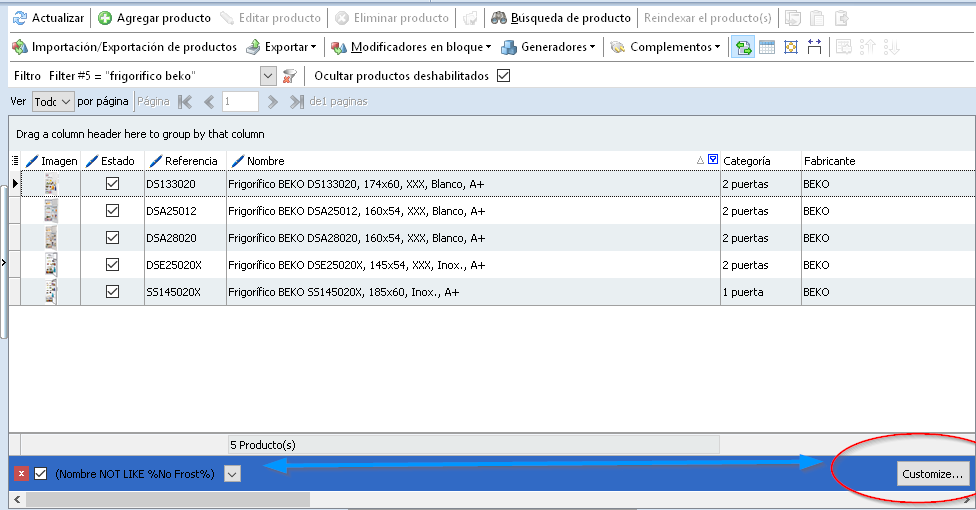Open the Exportar menu
This screenshot has height=510, width=976.
(x=281, y=47)
